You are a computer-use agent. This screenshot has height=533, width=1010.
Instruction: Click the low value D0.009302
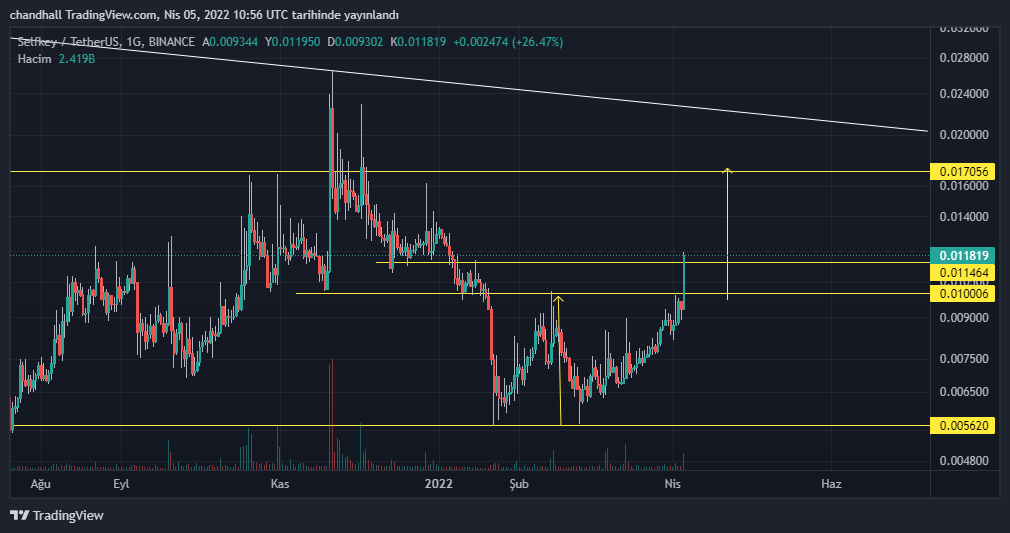point(355,42)
